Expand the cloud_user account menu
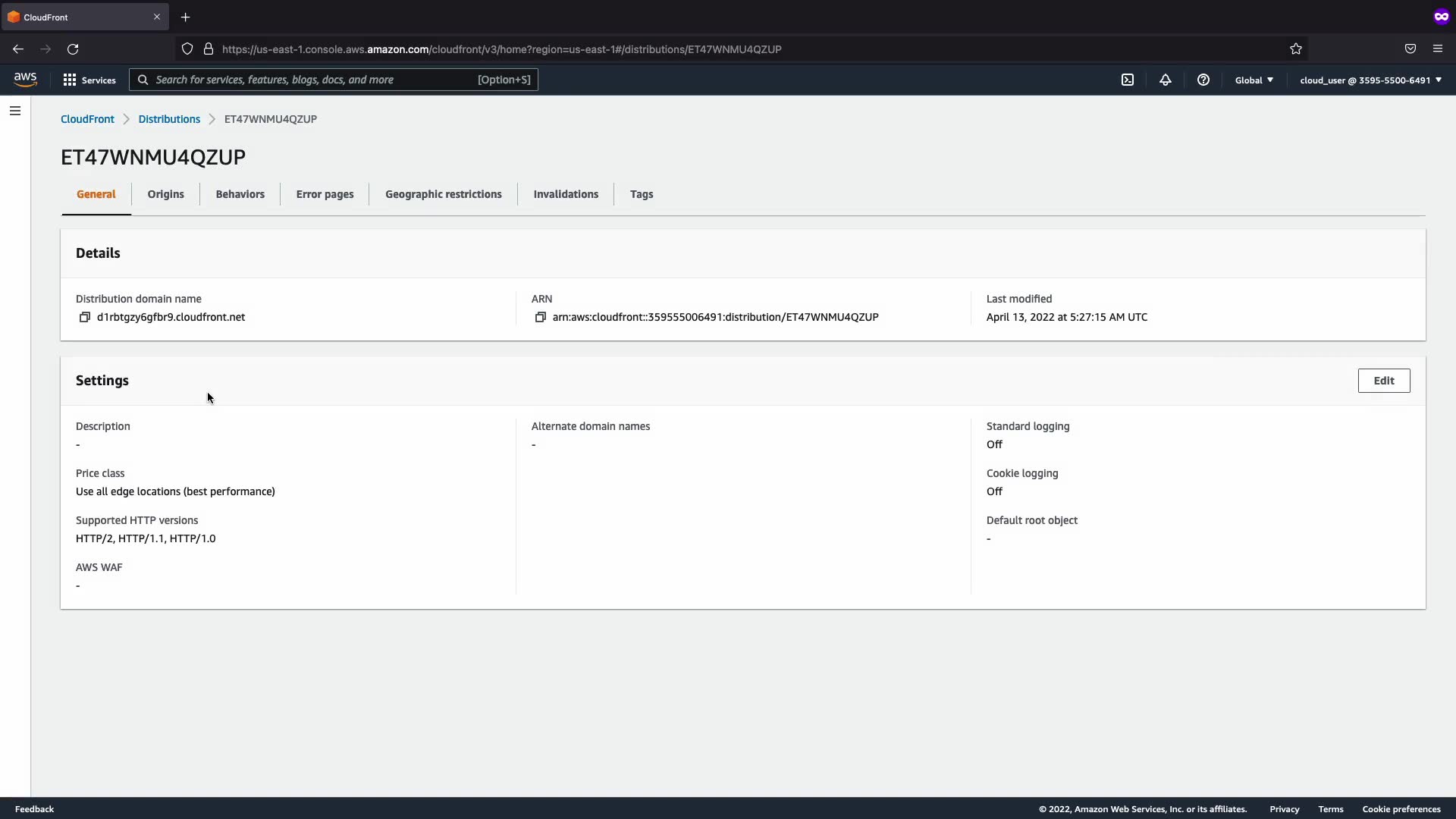This screenshot has width=1456, height=819. point(1370,80)
